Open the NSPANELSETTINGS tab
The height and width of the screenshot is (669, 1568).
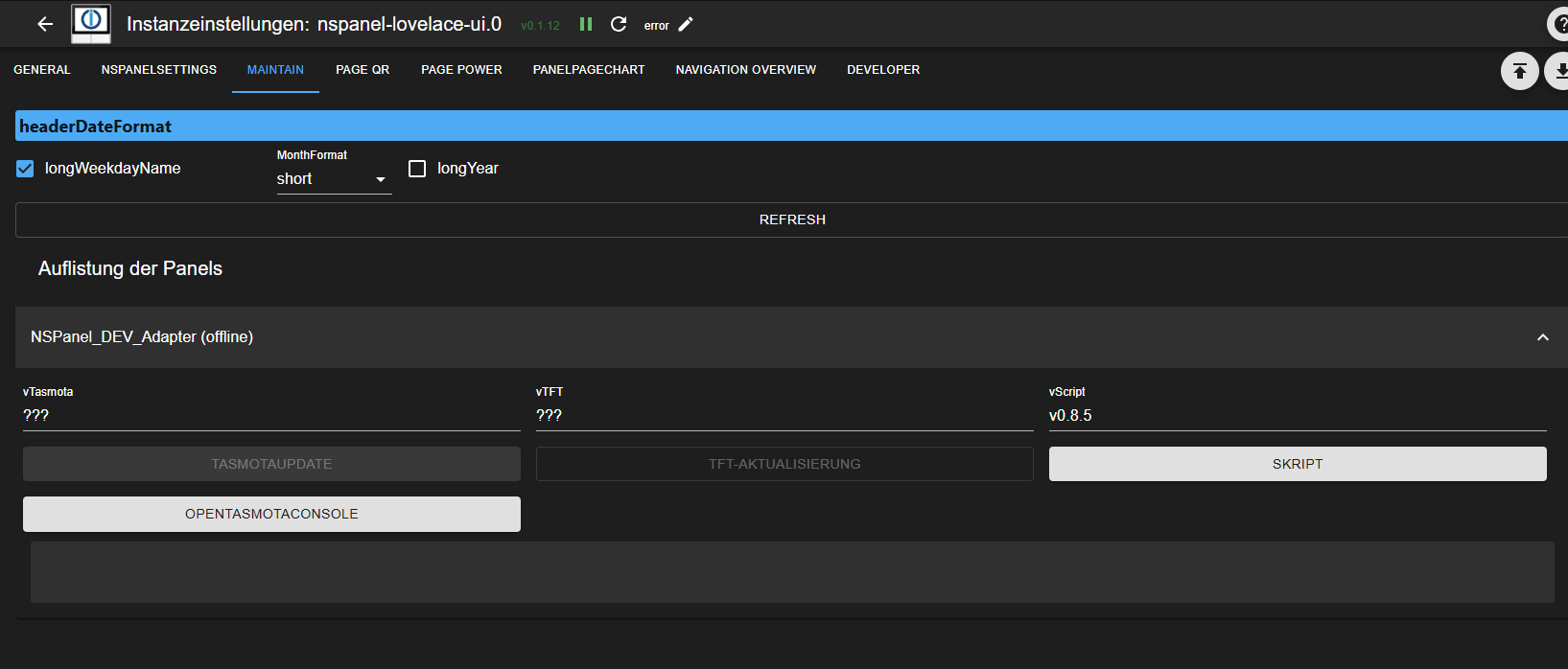tap(159, 70)
